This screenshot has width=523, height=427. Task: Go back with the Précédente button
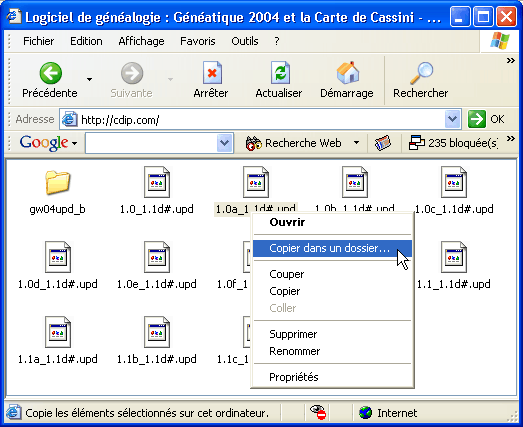[x=50, y=80]
